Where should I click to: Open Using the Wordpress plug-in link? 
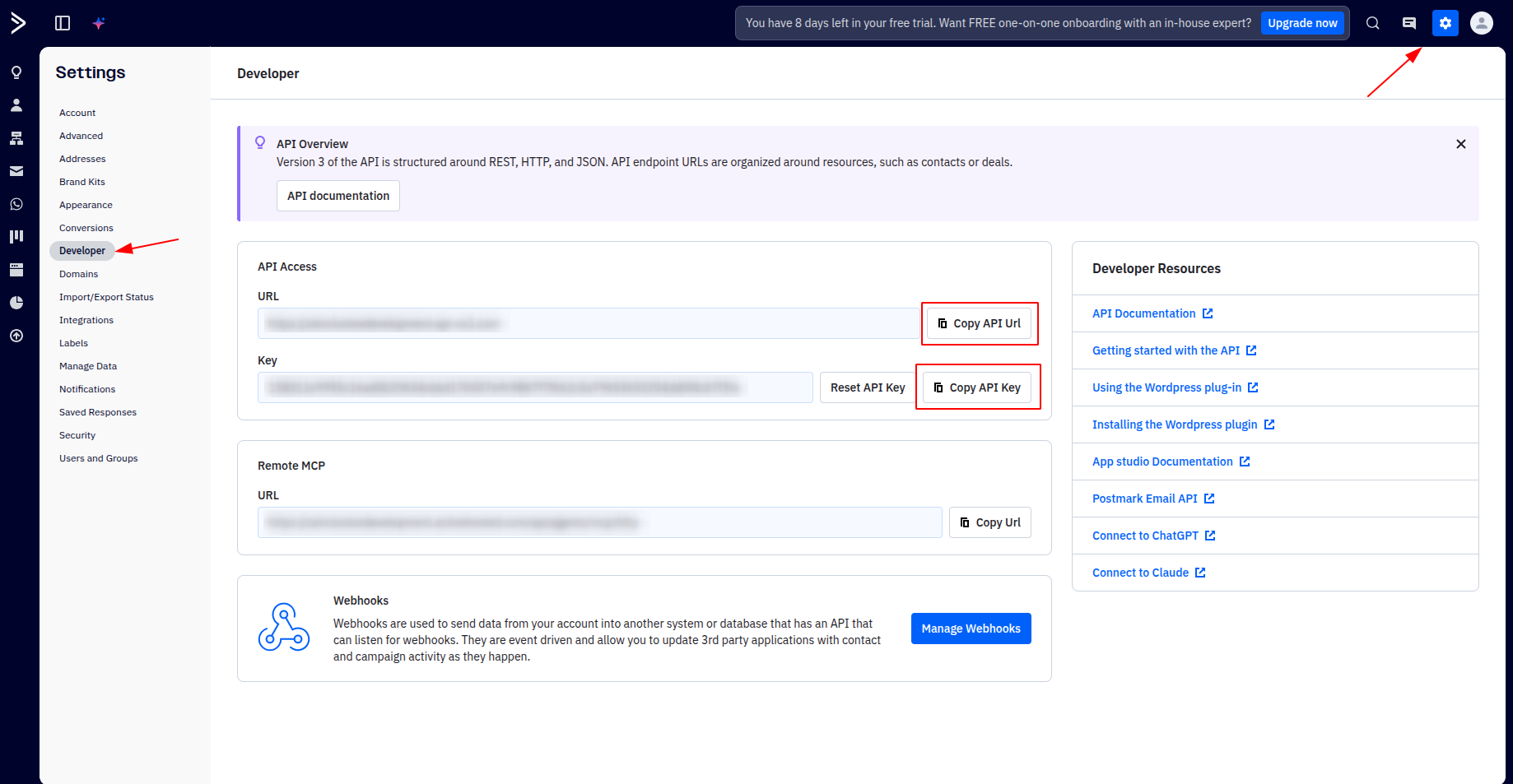pyautogui.click(x=1175, y=387)
